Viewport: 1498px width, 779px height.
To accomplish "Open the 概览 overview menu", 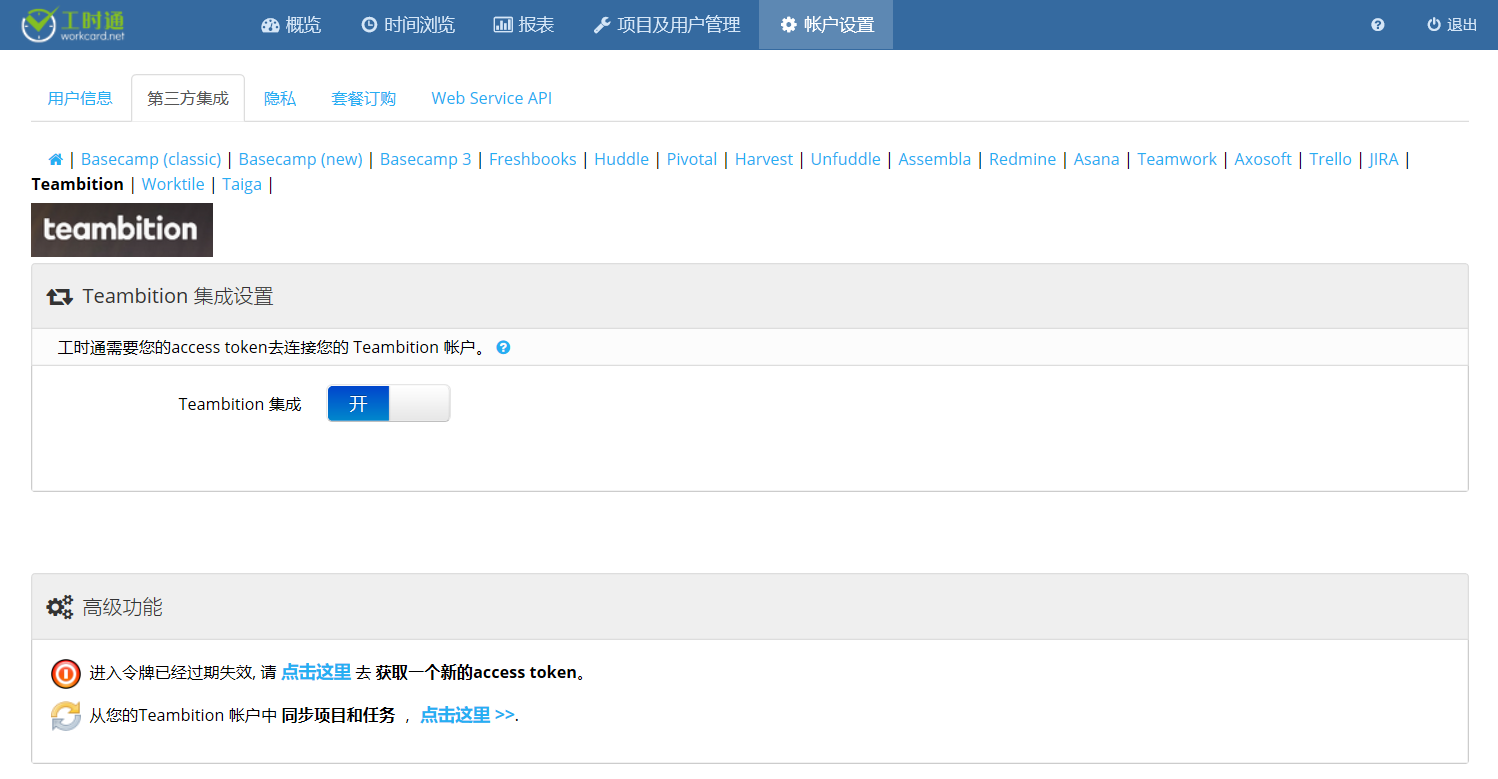I will [x=291, y=25].
